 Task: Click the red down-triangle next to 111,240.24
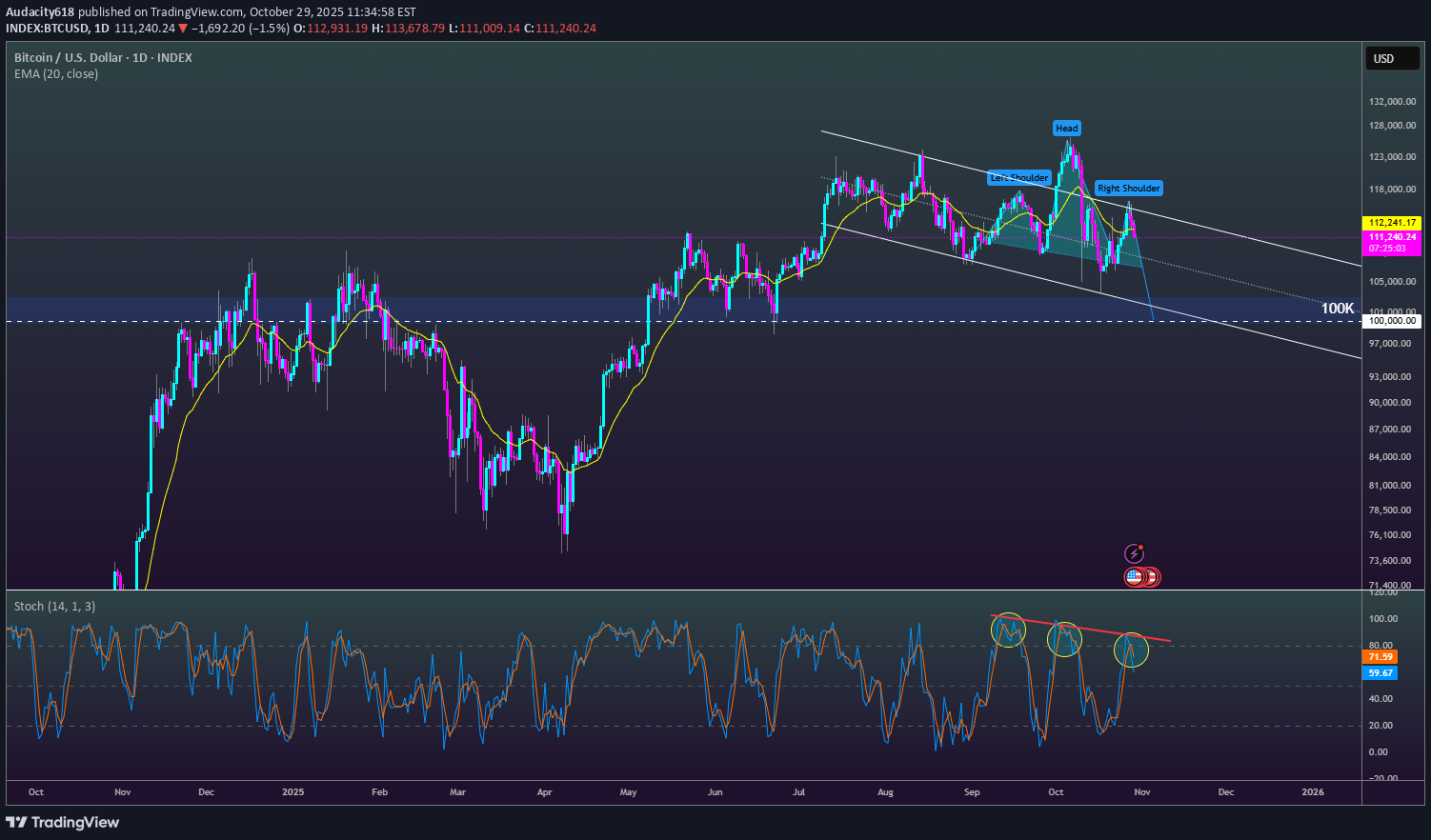[181, 29]
